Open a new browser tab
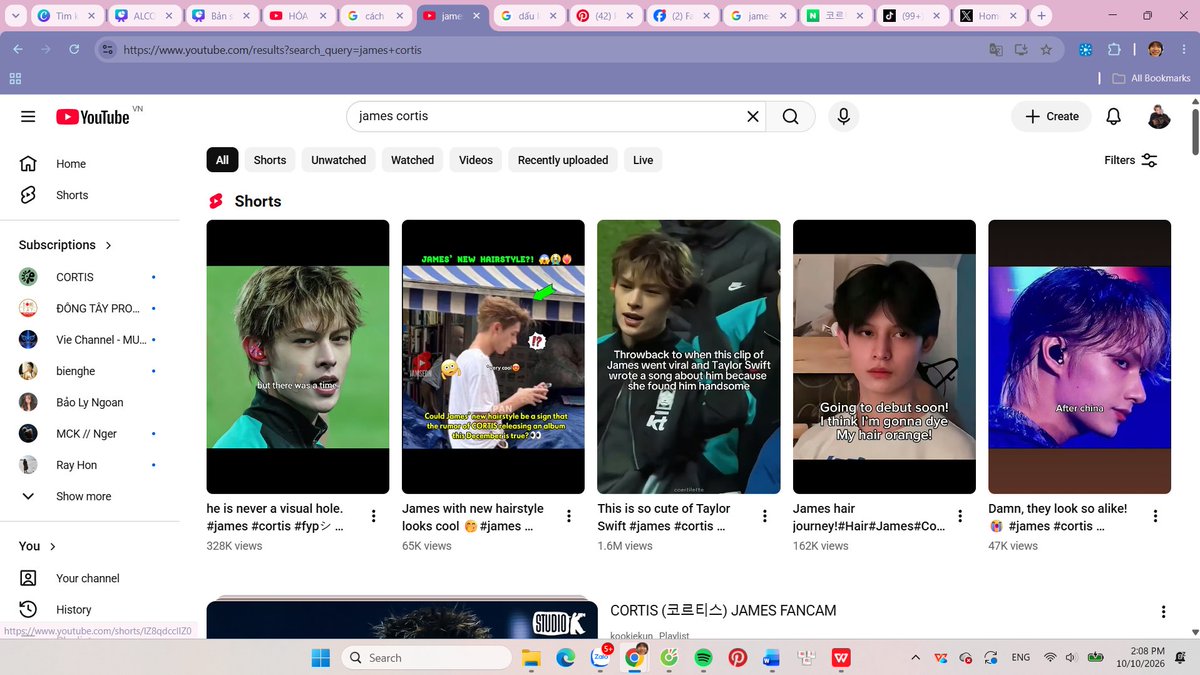This screenshot has width=1200, height=675. click(1041, 16)
